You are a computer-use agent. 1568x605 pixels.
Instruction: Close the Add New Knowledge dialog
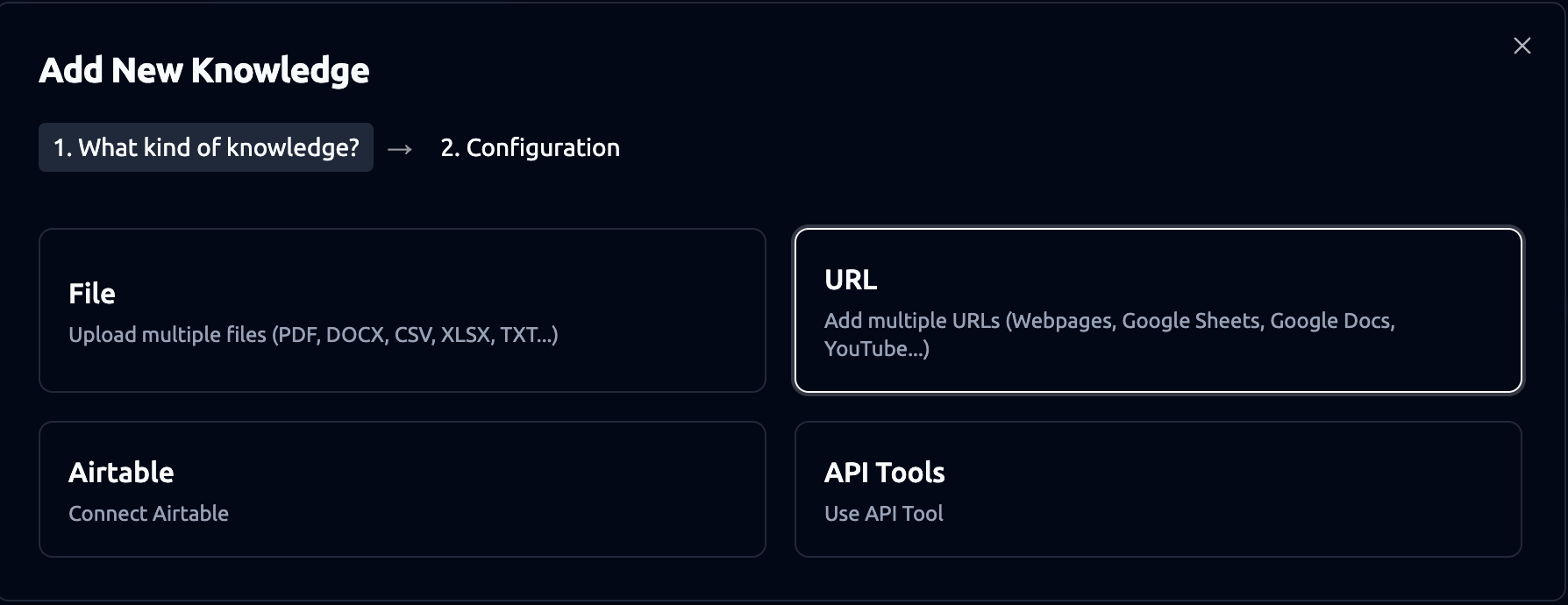(1522, 46)
